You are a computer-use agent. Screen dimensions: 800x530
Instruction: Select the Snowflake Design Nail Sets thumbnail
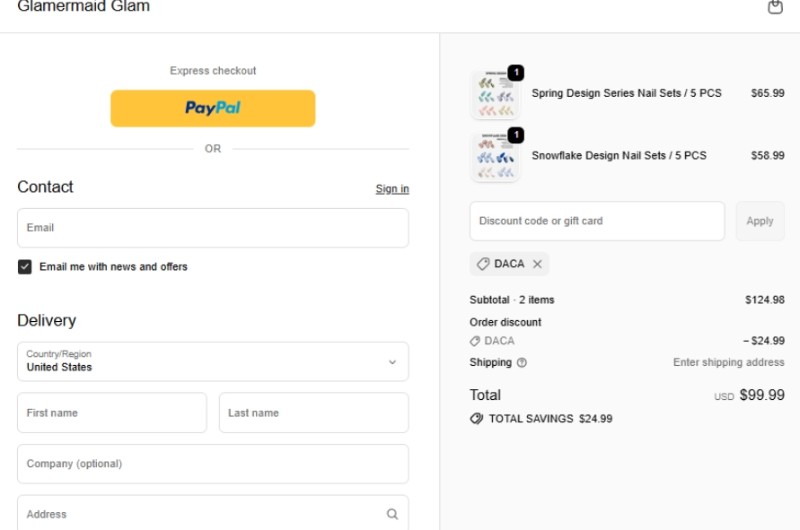tap(494, 157)
